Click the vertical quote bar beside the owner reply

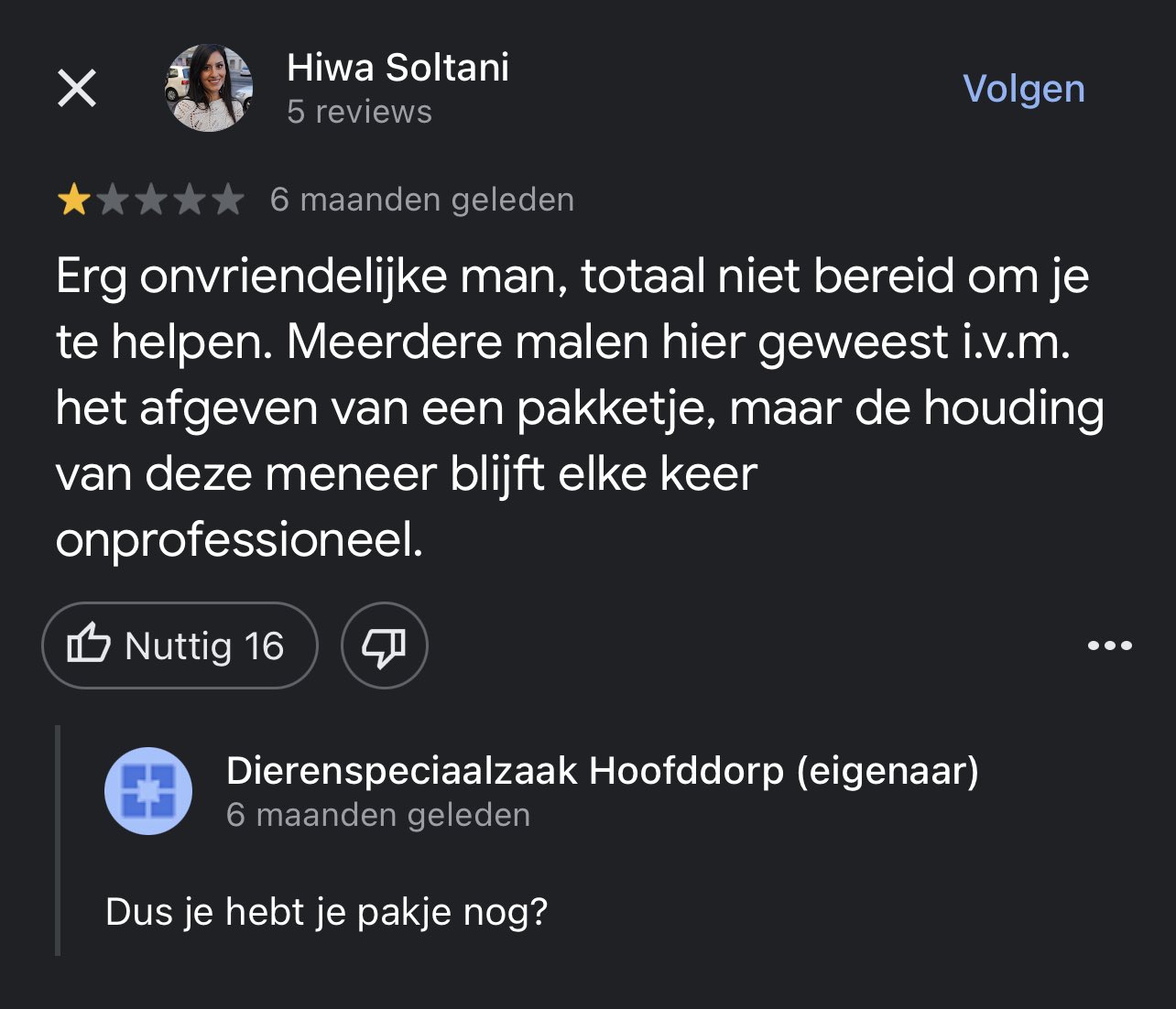click(x=58, y=841)
